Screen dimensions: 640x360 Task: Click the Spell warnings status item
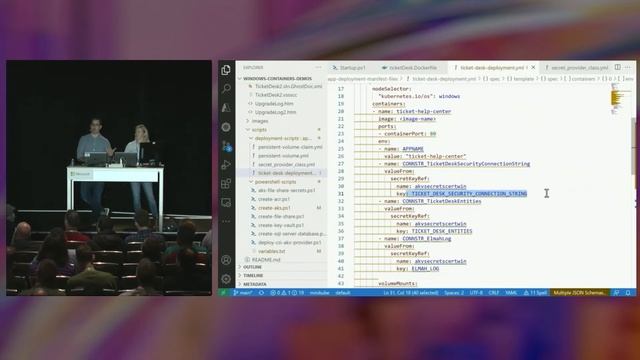pyautogui.click(x=535, y=293)
